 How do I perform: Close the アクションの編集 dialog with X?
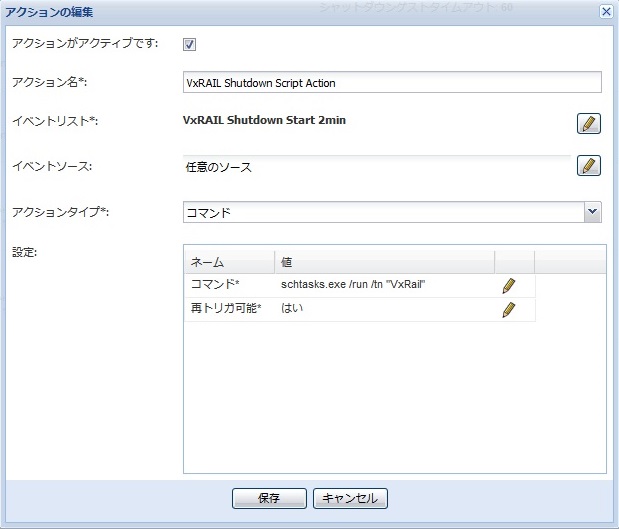[605, 11]
